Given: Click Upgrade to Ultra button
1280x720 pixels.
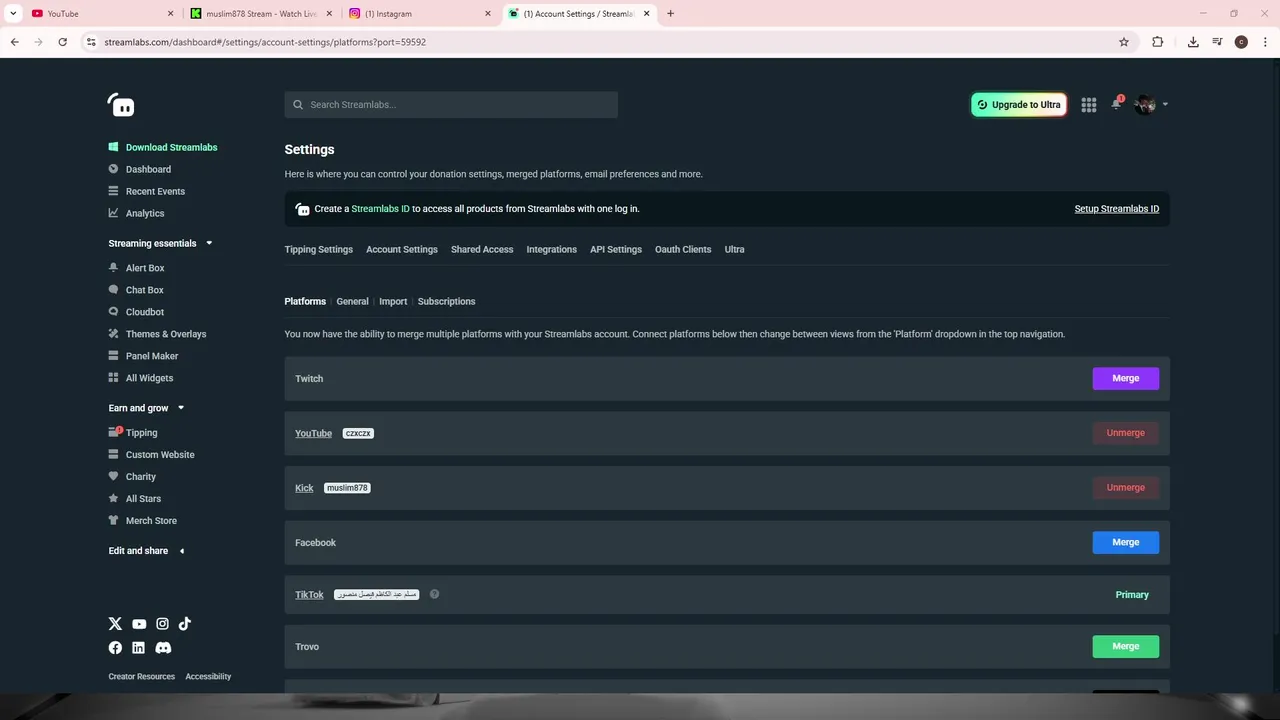Looking at the screenshot, I should (1019, 105).
